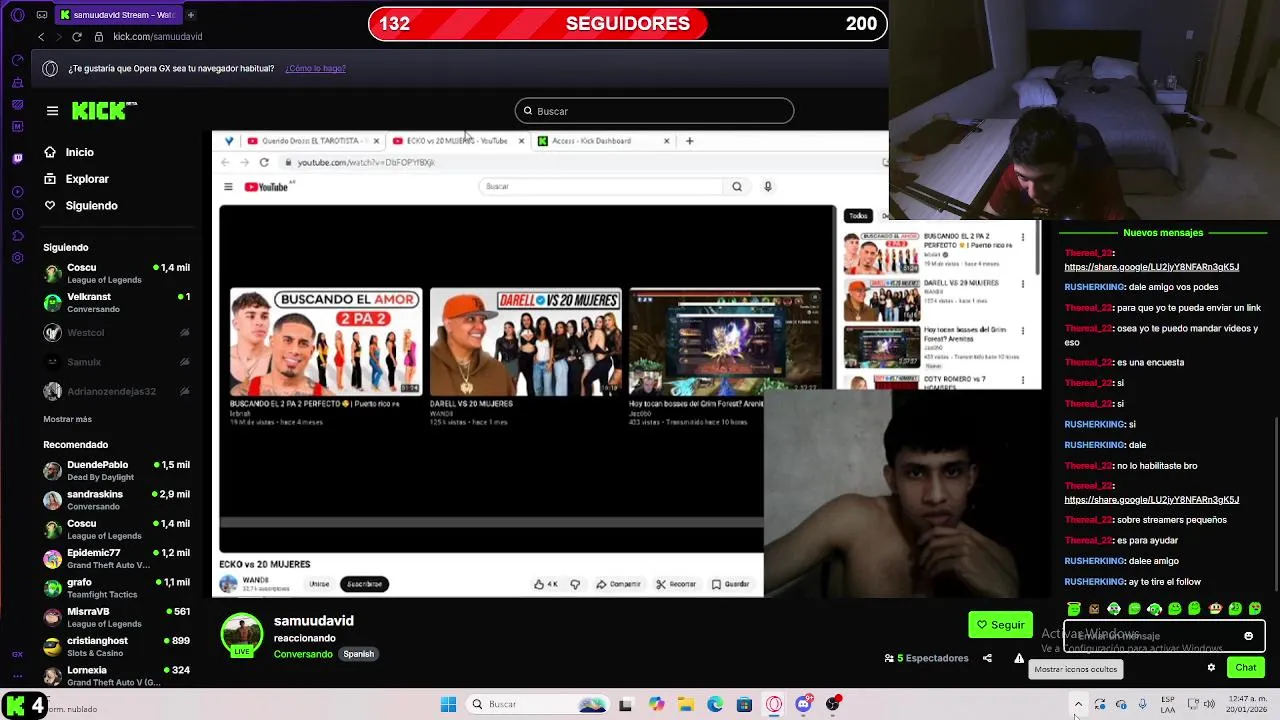The image size is (1280, 720).
Task: Click Suscribirse button in streamed YouTube
Action: pyautogui.click(x=364, y=584)
